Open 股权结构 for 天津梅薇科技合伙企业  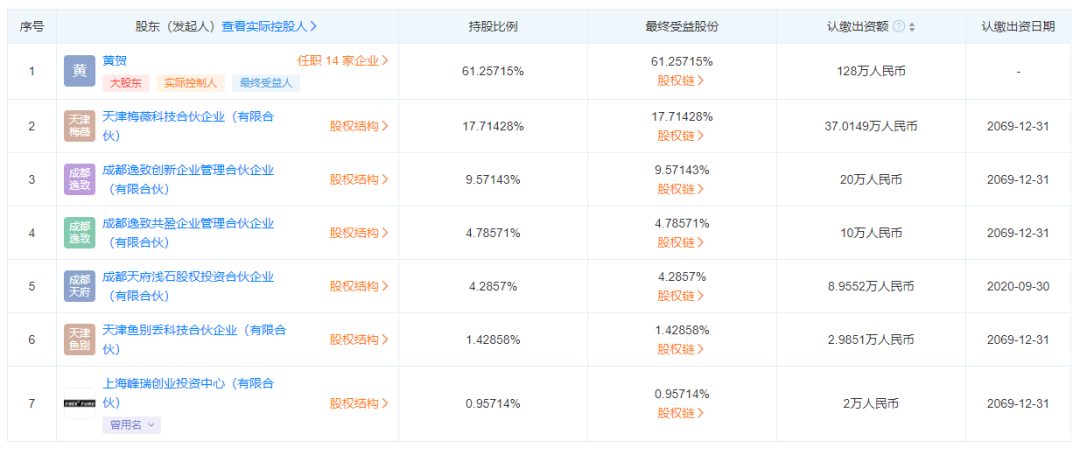359,126
